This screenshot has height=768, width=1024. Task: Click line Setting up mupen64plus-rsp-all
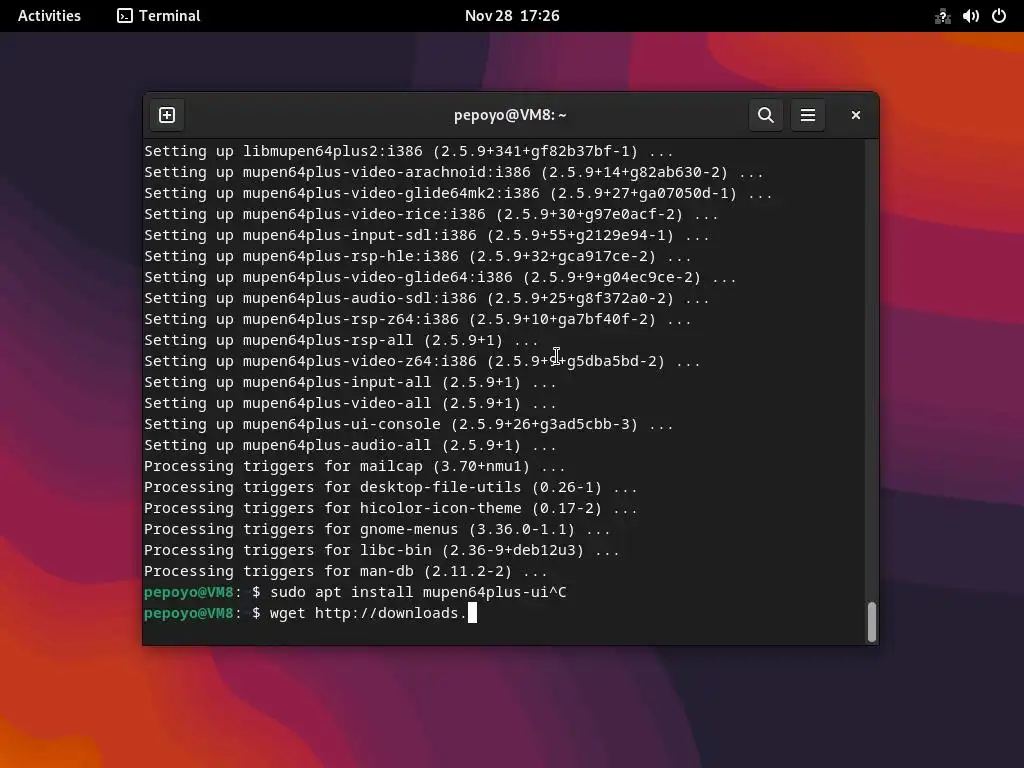342,340
